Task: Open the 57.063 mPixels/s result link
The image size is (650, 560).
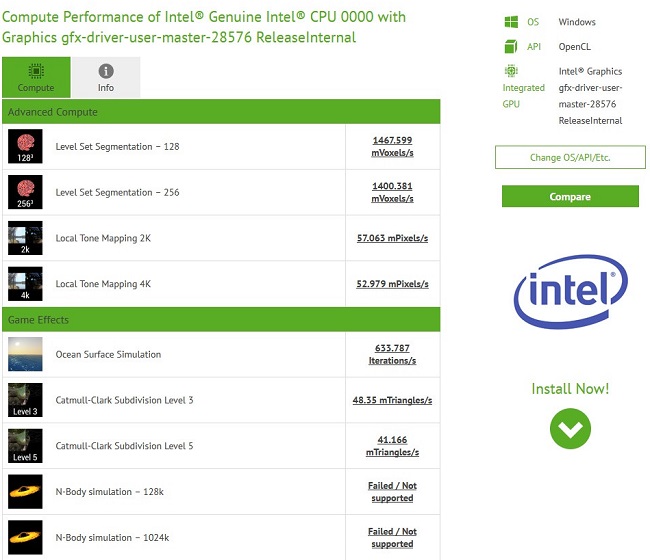Action: click(x=392, y=238)
